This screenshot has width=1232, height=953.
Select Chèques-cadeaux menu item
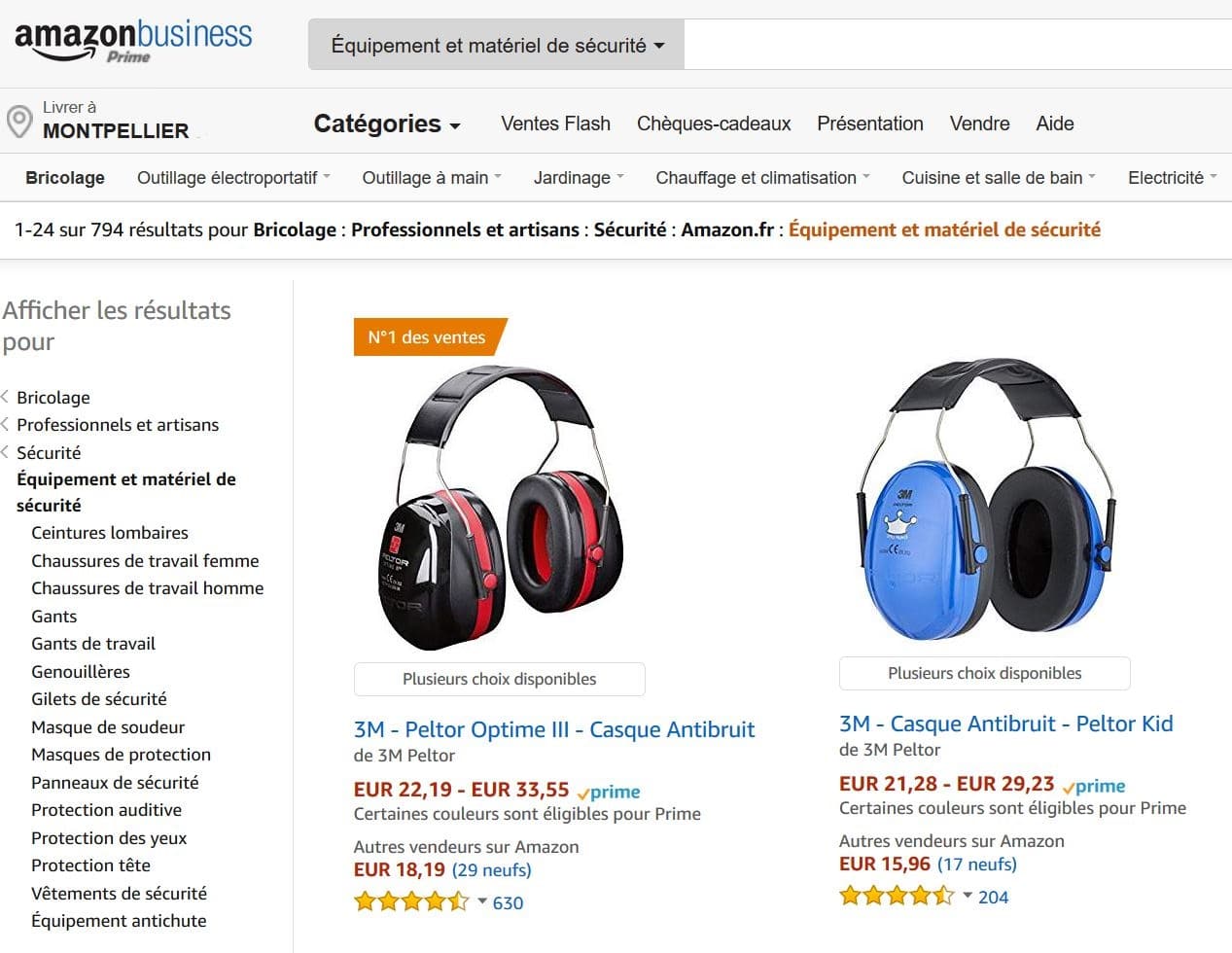point(714,124)
